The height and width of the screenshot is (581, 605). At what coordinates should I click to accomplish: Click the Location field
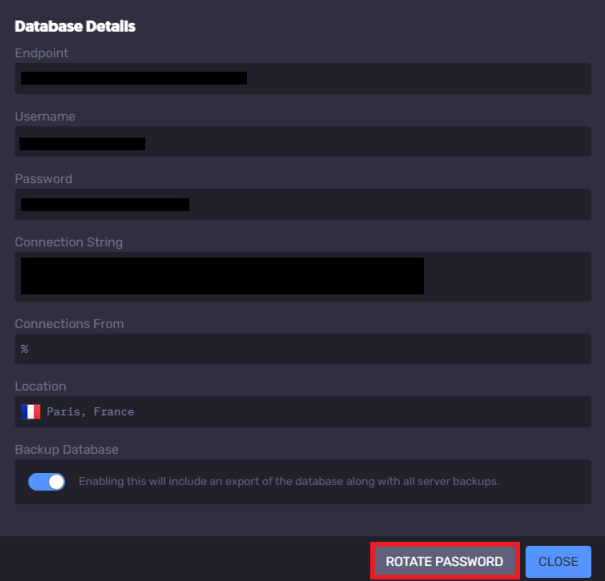pos(302,411)
